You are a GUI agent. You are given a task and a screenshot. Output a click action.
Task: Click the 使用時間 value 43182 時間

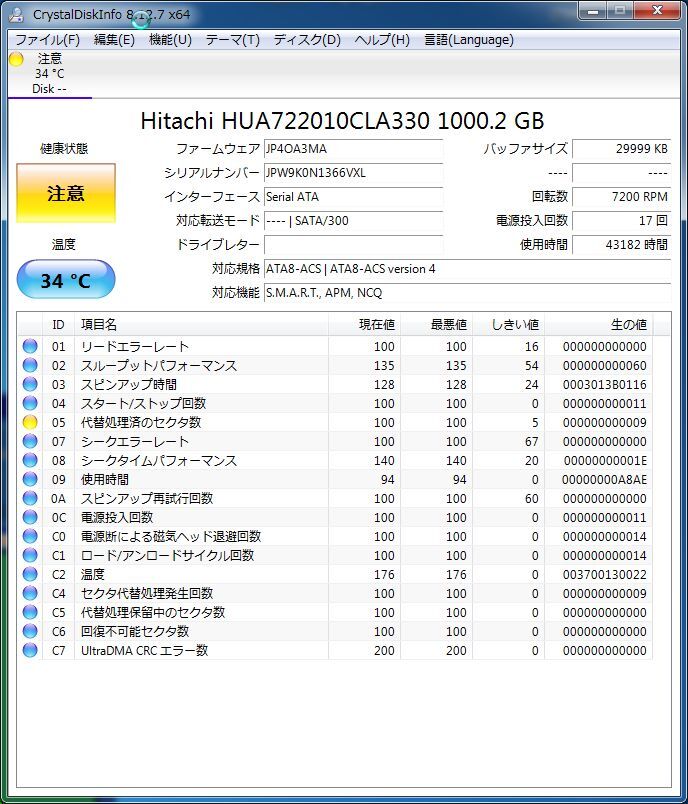621,245
